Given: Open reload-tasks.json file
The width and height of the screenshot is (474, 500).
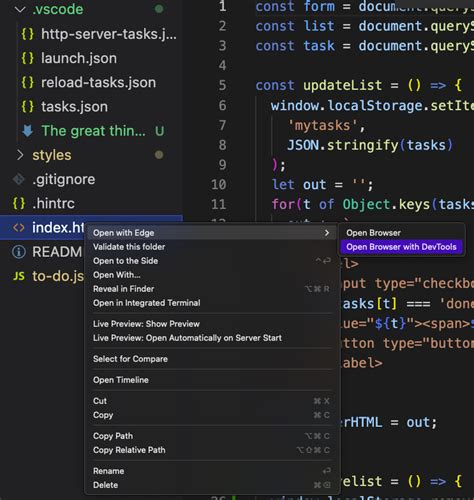Looking at the screenshot, I should (98, 83).
